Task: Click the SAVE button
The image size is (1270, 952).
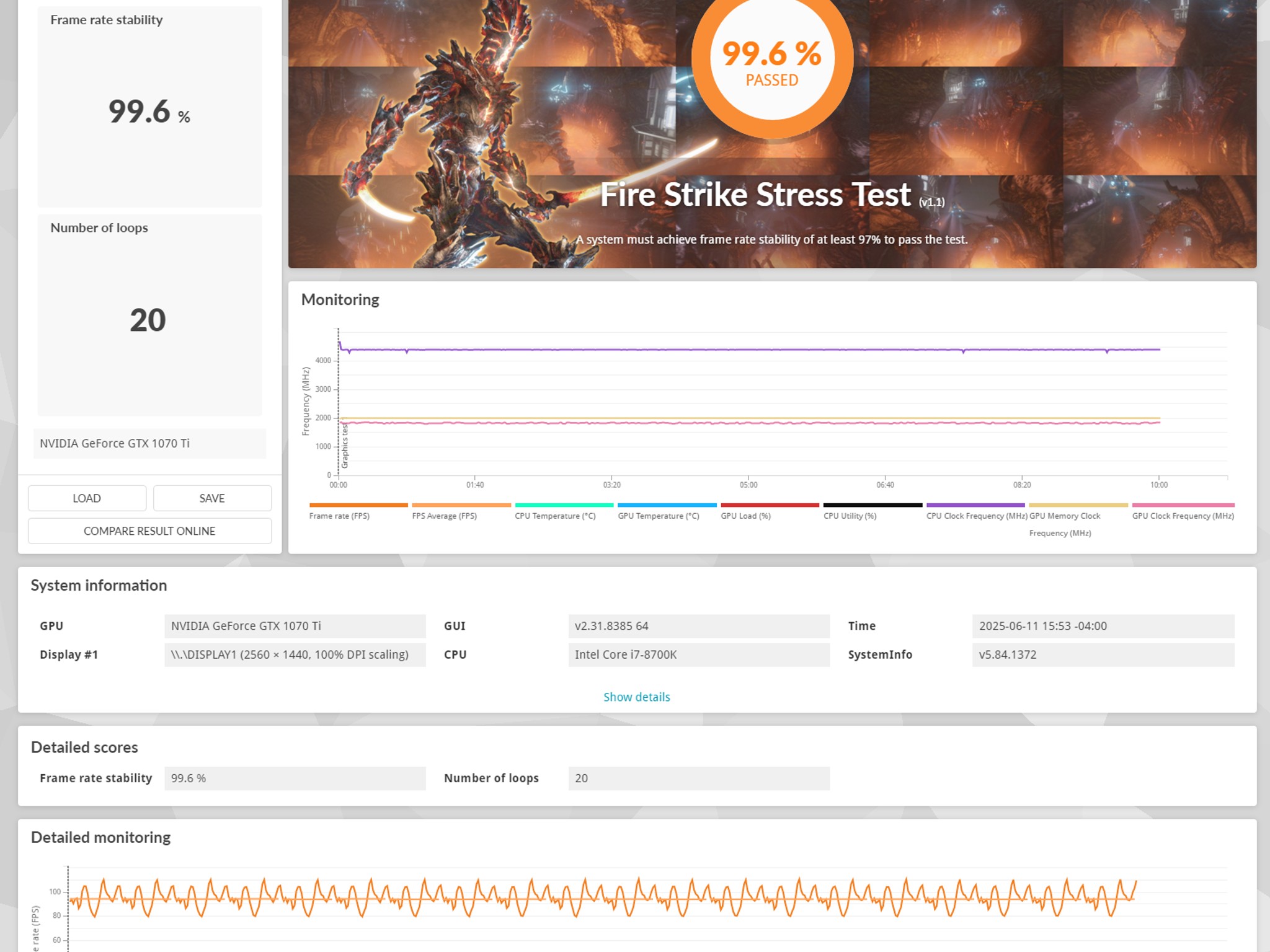Action: 212,498
